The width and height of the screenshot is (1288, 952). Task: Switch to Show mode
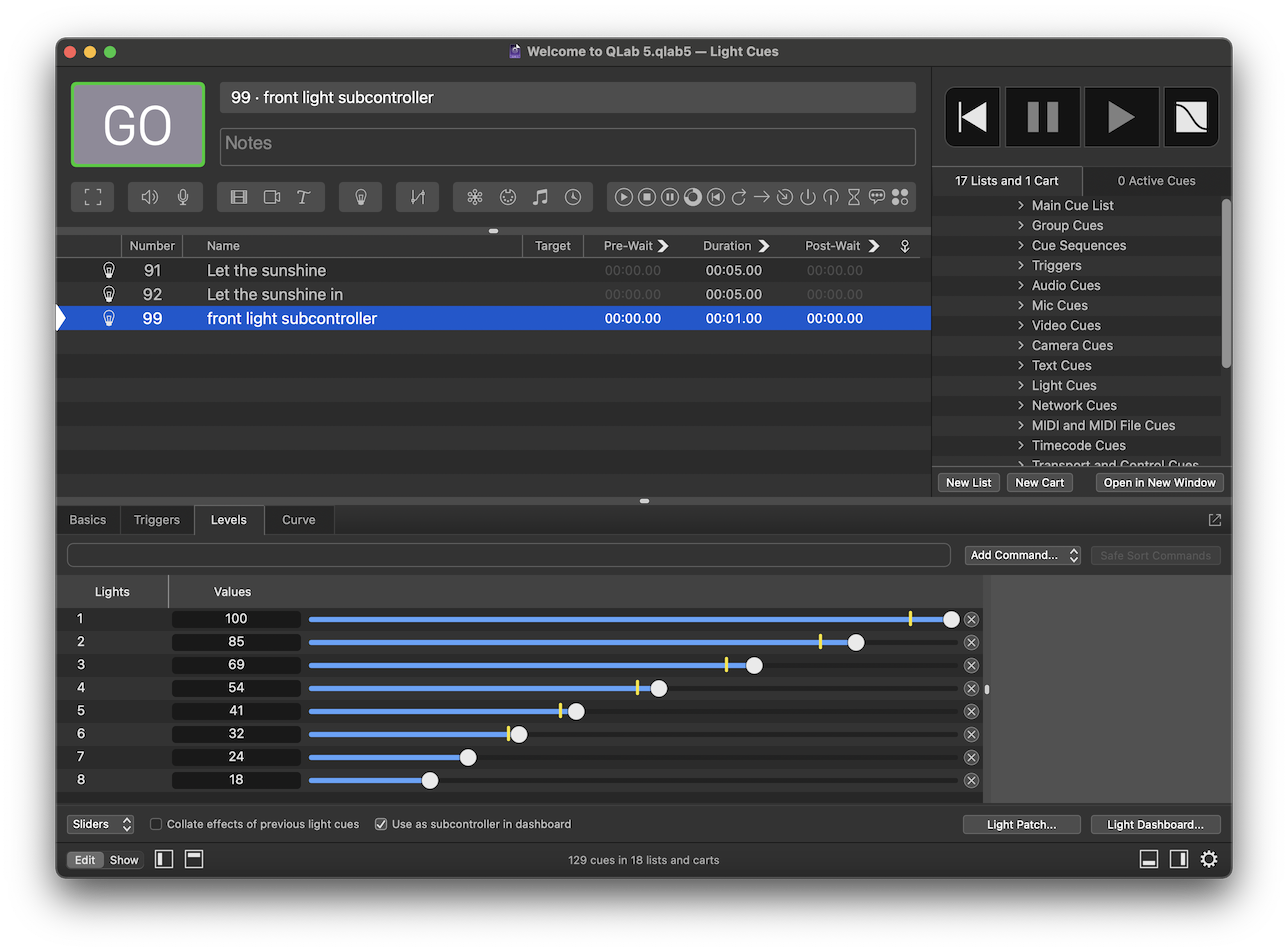124,860
